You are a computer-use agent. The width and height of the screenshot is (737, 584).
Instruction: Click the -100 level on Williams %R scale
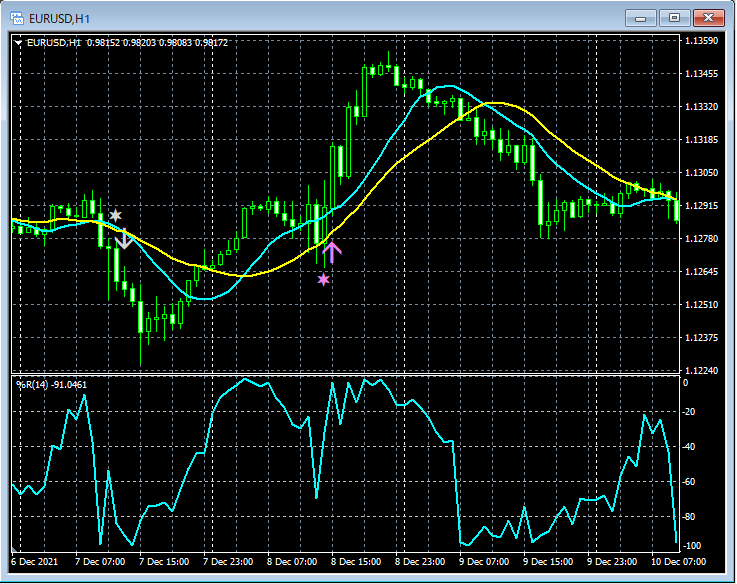[x=690, y=546]
